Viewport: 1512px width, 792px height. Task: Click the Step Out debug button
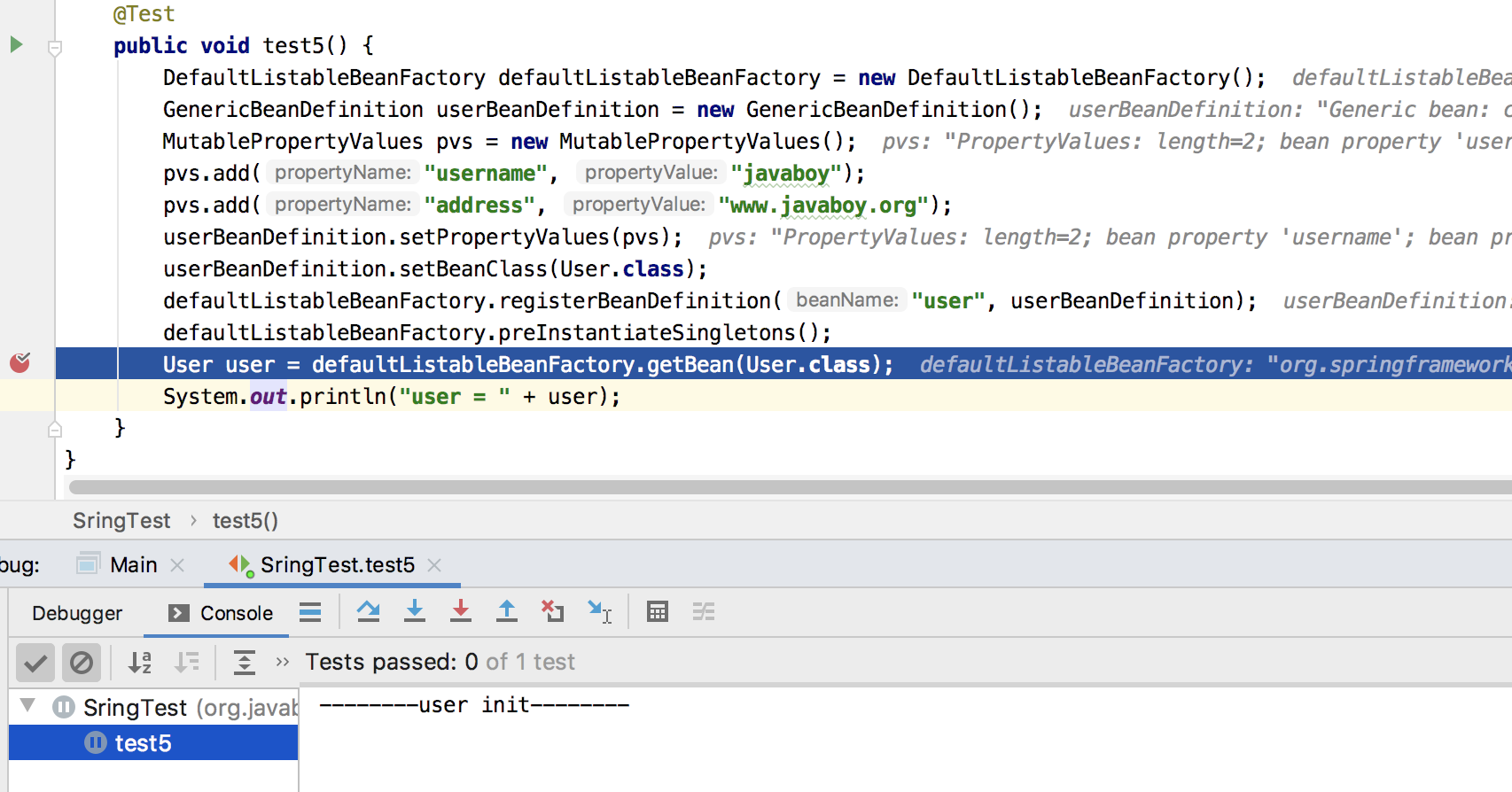[x=507, y=611]
